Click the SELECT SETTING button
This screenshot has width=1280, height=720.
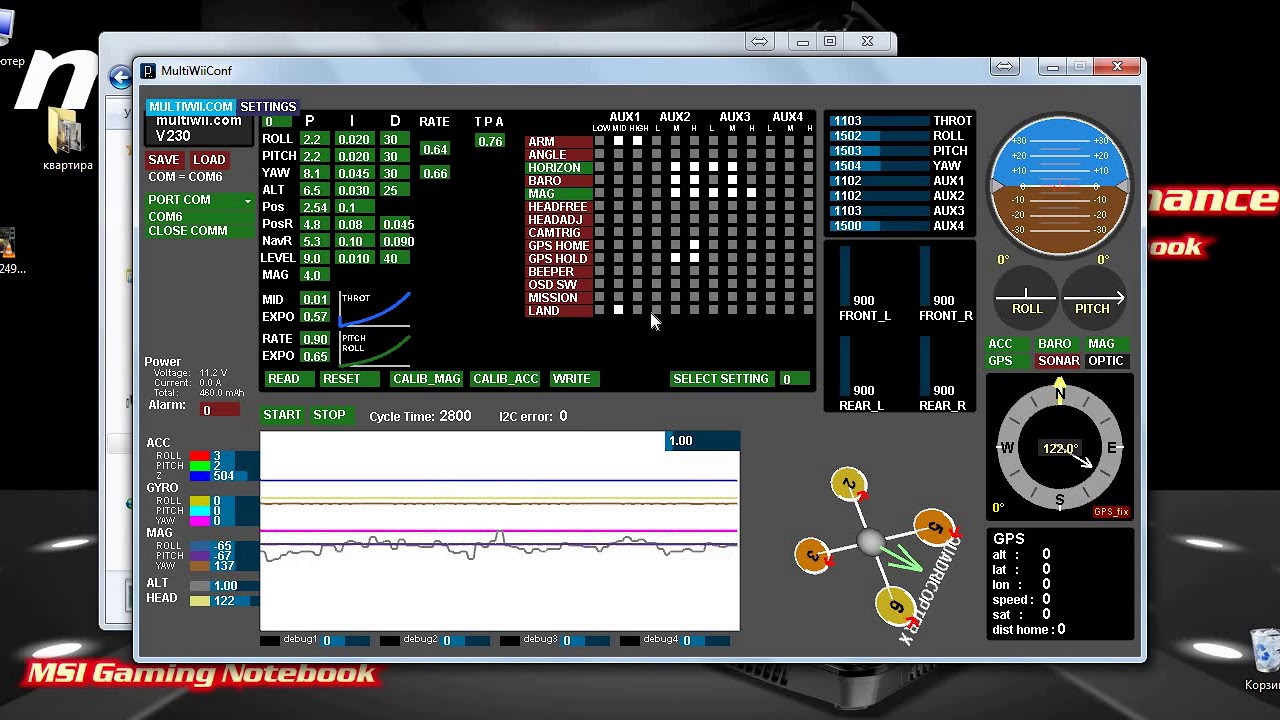721,379
